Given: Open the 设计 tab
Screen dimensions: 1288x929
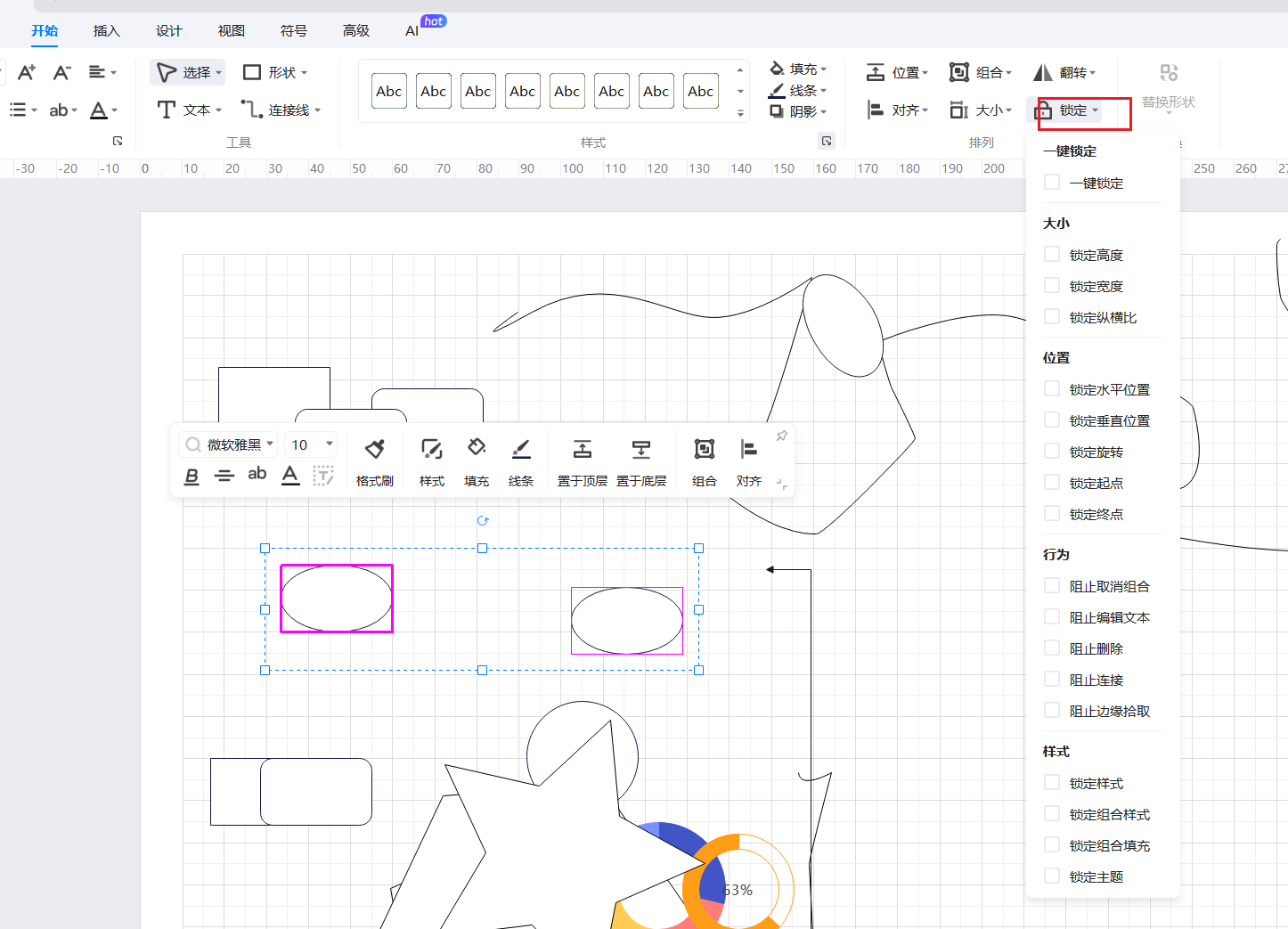Looking at the screenshot, I should [x=168, y=31].
